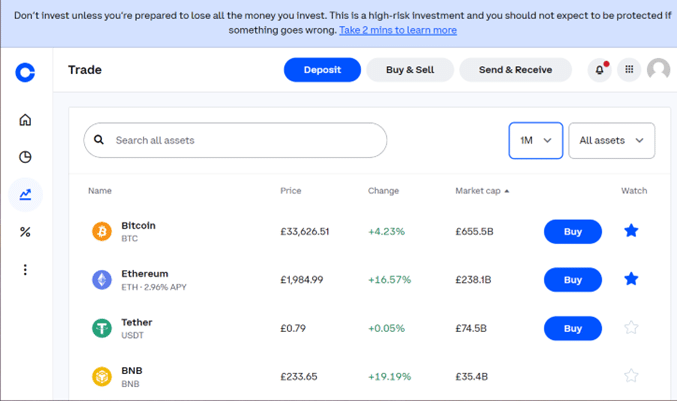Remove Bitcoin from watchlist via star
677x401 pixels.
point(631,231)
